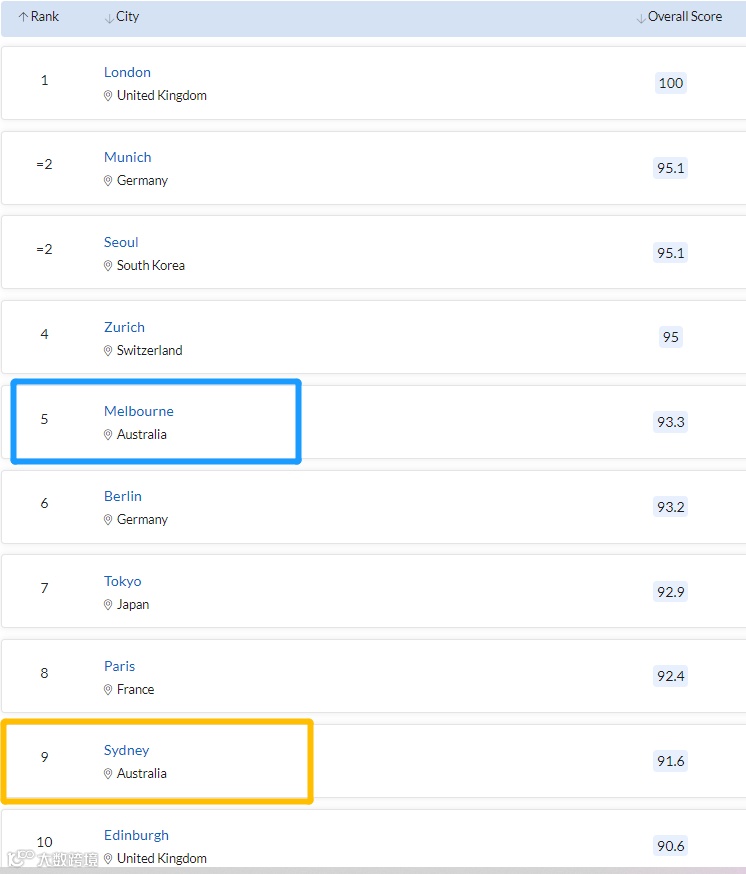Open the Sydney city link
This screenshot has width=746, height=874.
tap(126, 750)
